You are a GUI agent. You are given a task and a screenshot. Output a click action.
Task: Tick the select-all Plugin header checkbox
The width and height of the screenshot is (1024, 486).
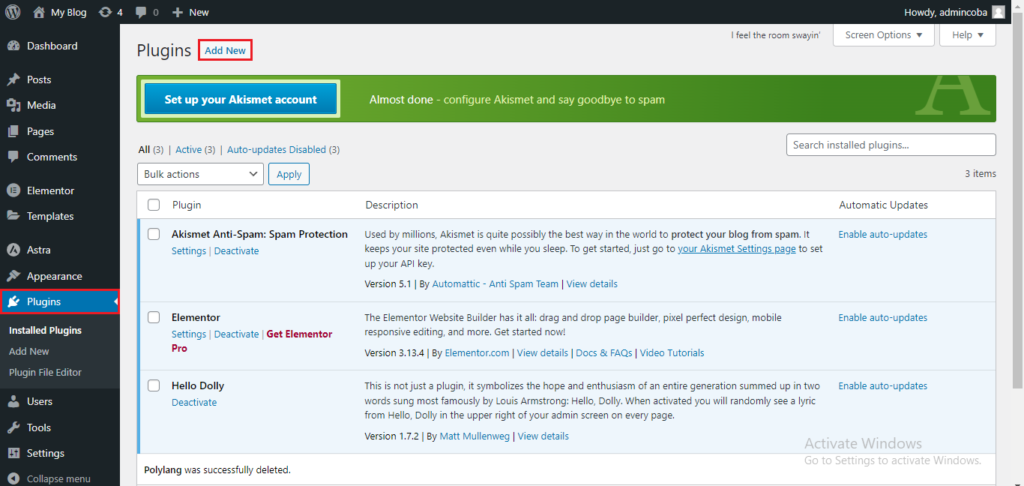tap(153, 205)
